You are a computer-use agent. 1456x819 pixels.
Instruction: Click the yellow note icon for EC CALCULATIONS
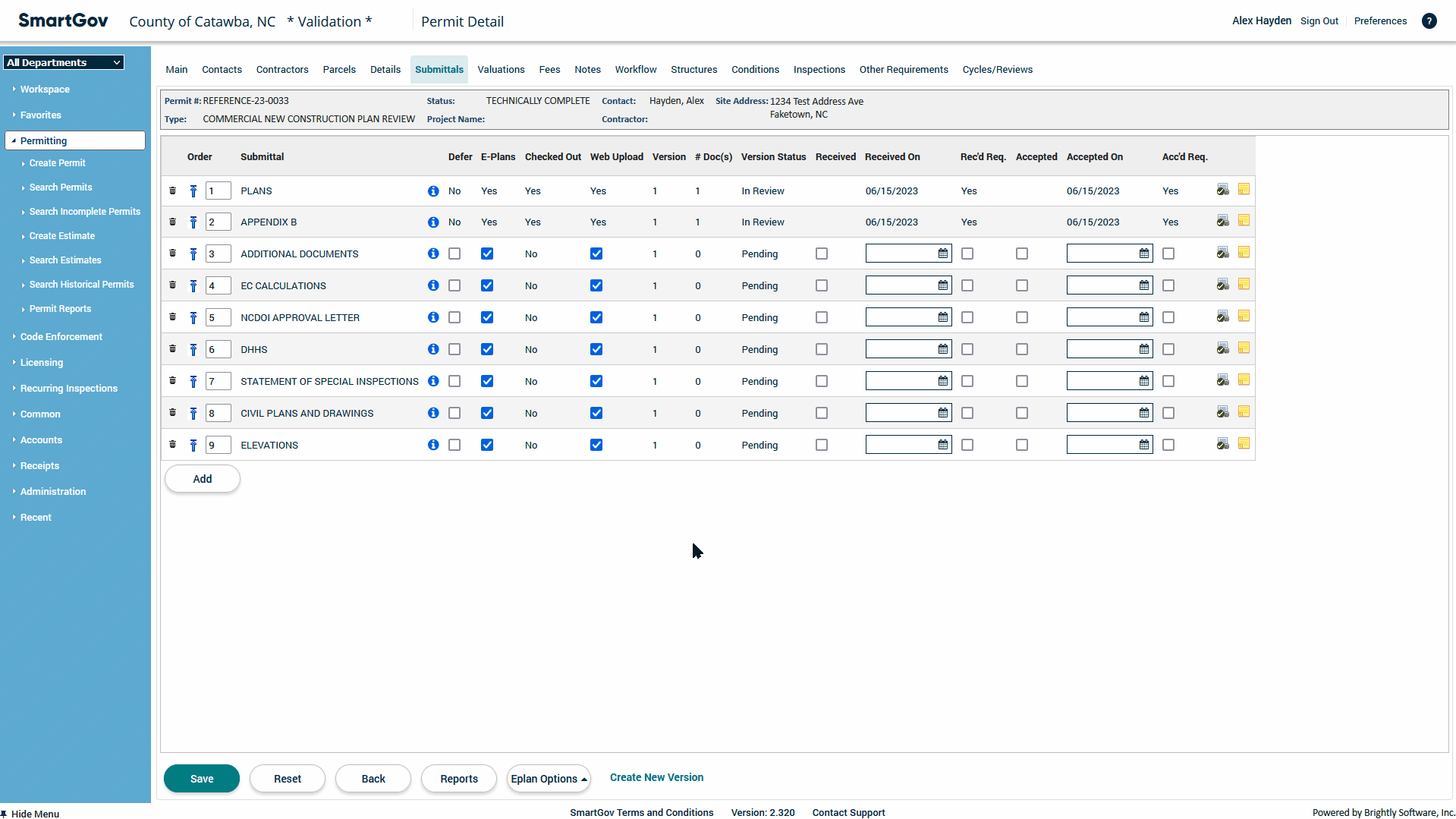click(1244, 285)
